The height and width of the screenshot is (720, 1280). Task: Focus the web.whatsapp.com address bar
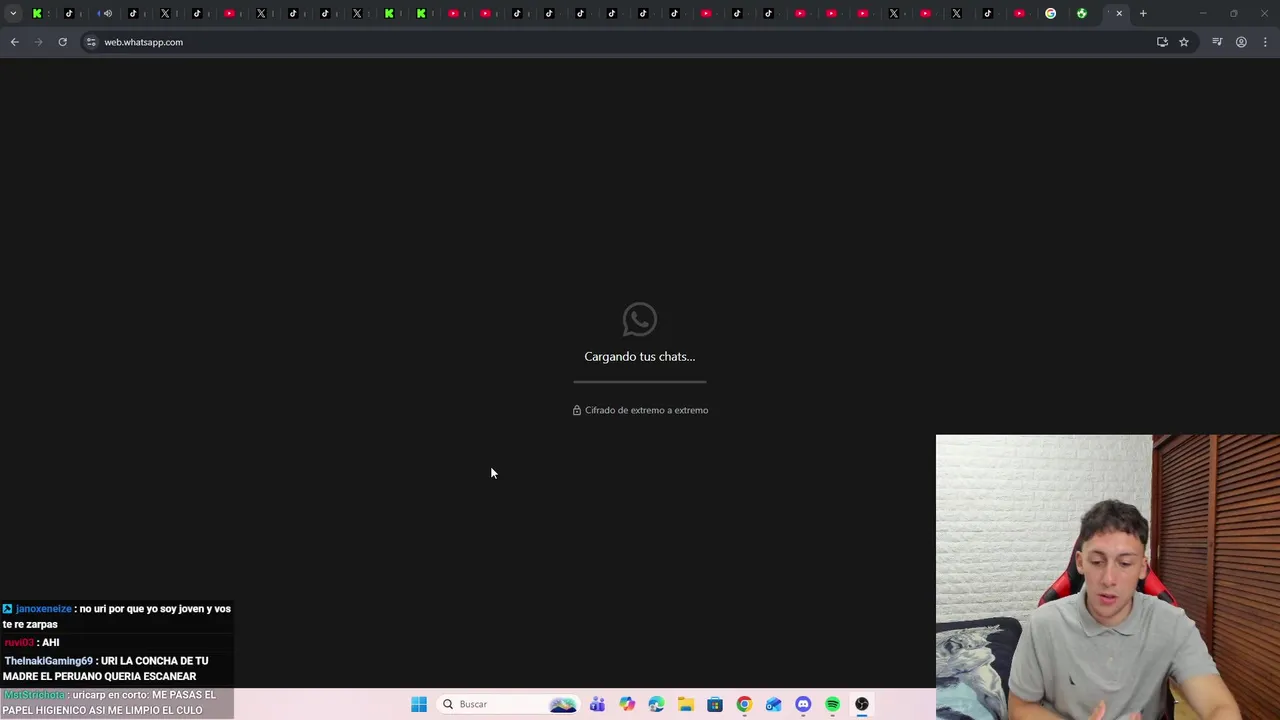click(x=620, y=42)
